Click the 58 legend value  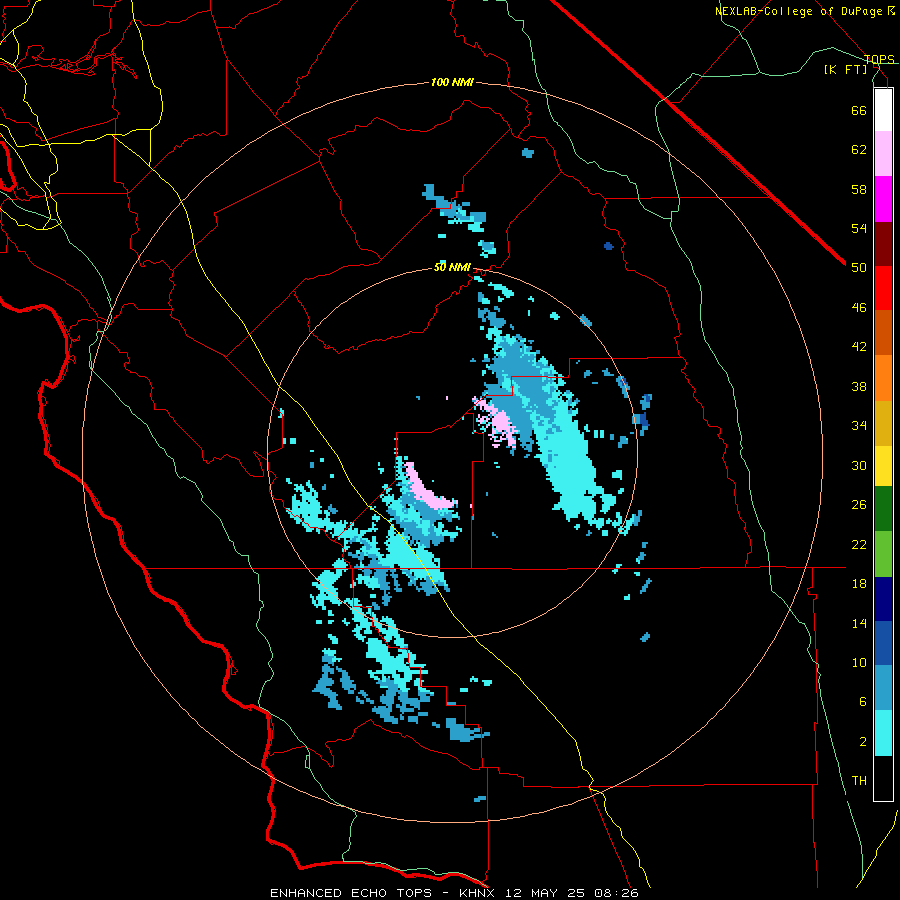tap(859, 189)
